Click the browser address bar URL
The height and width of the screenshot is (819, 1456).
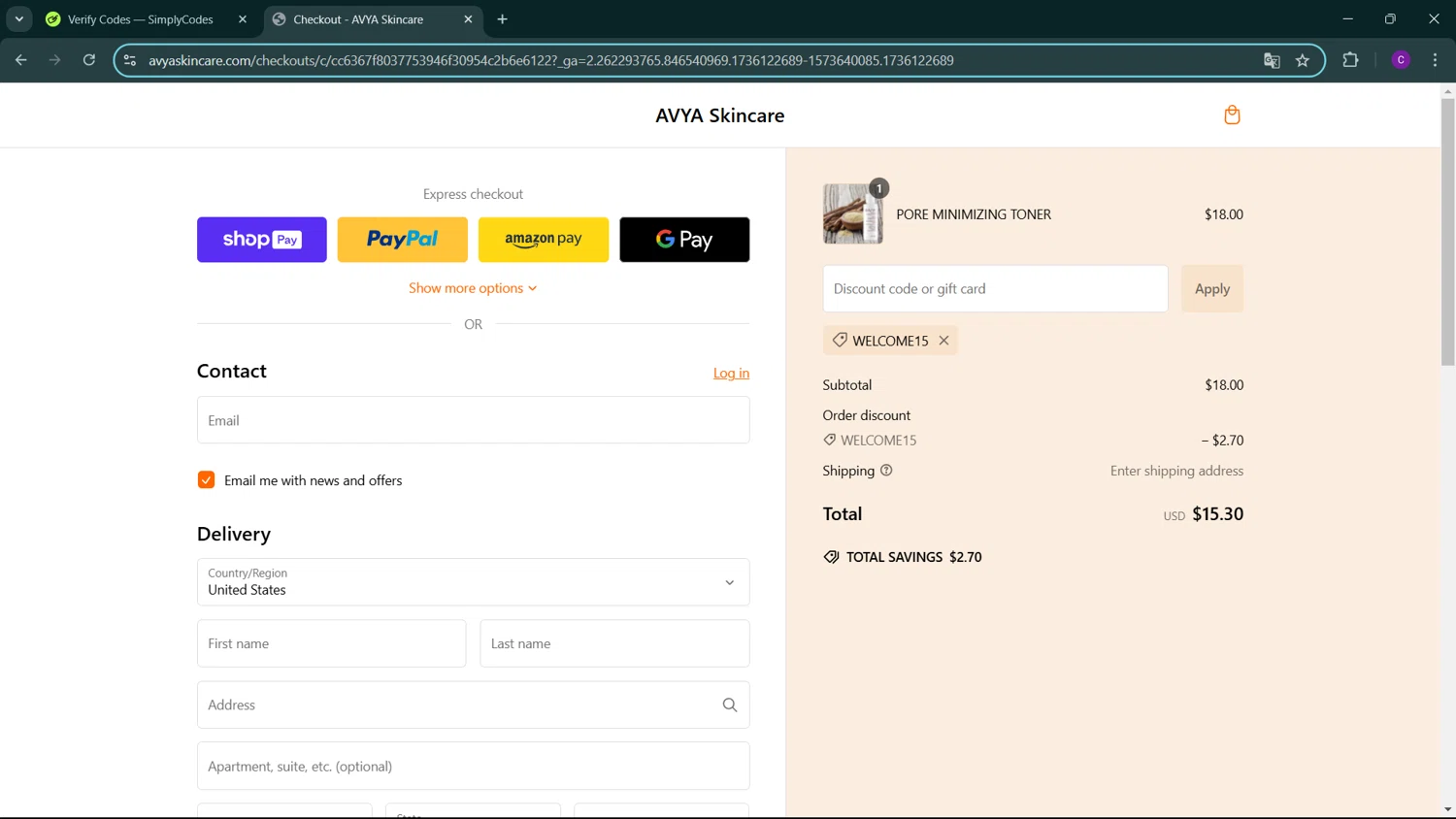pos(550,60)
